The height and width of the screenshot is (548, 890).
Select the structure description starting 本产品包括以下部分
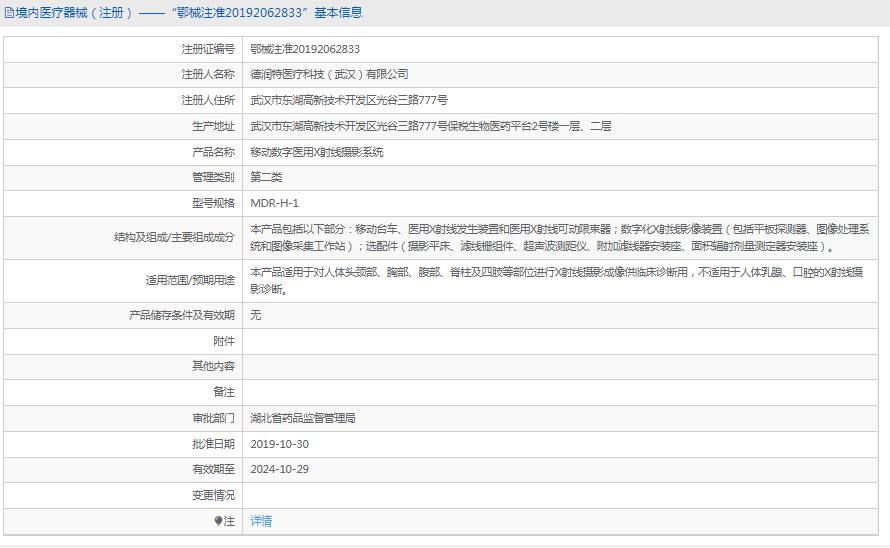coord(560,237)
